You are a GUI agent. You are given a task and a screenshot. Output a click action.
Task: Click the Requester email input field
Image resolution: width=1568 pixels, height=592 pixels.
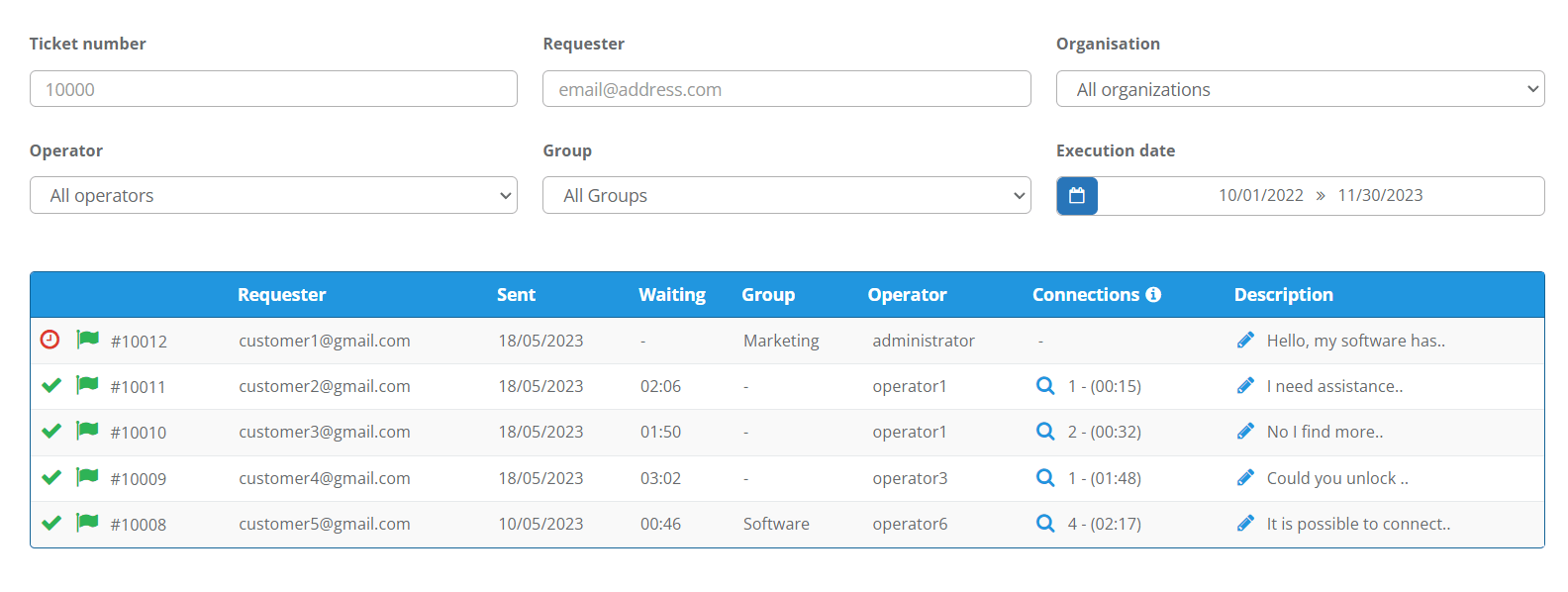(x=786, y=89)
